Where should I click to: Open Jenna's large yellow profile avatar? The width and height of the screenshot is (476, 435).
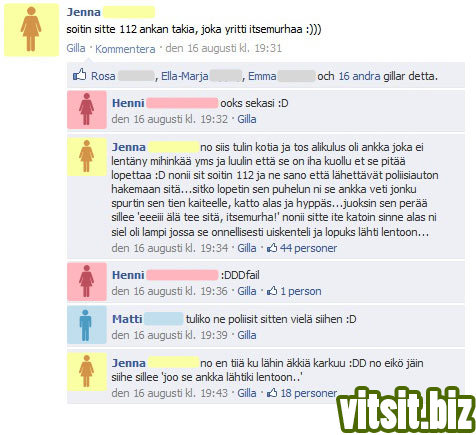click(x=31, y=30)
